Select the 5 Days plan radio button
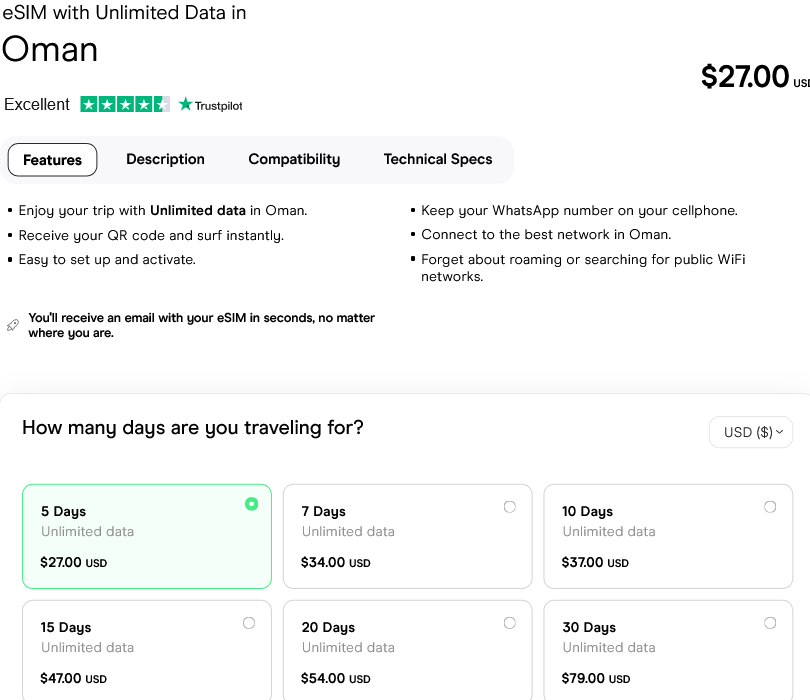 coord(251,504)
